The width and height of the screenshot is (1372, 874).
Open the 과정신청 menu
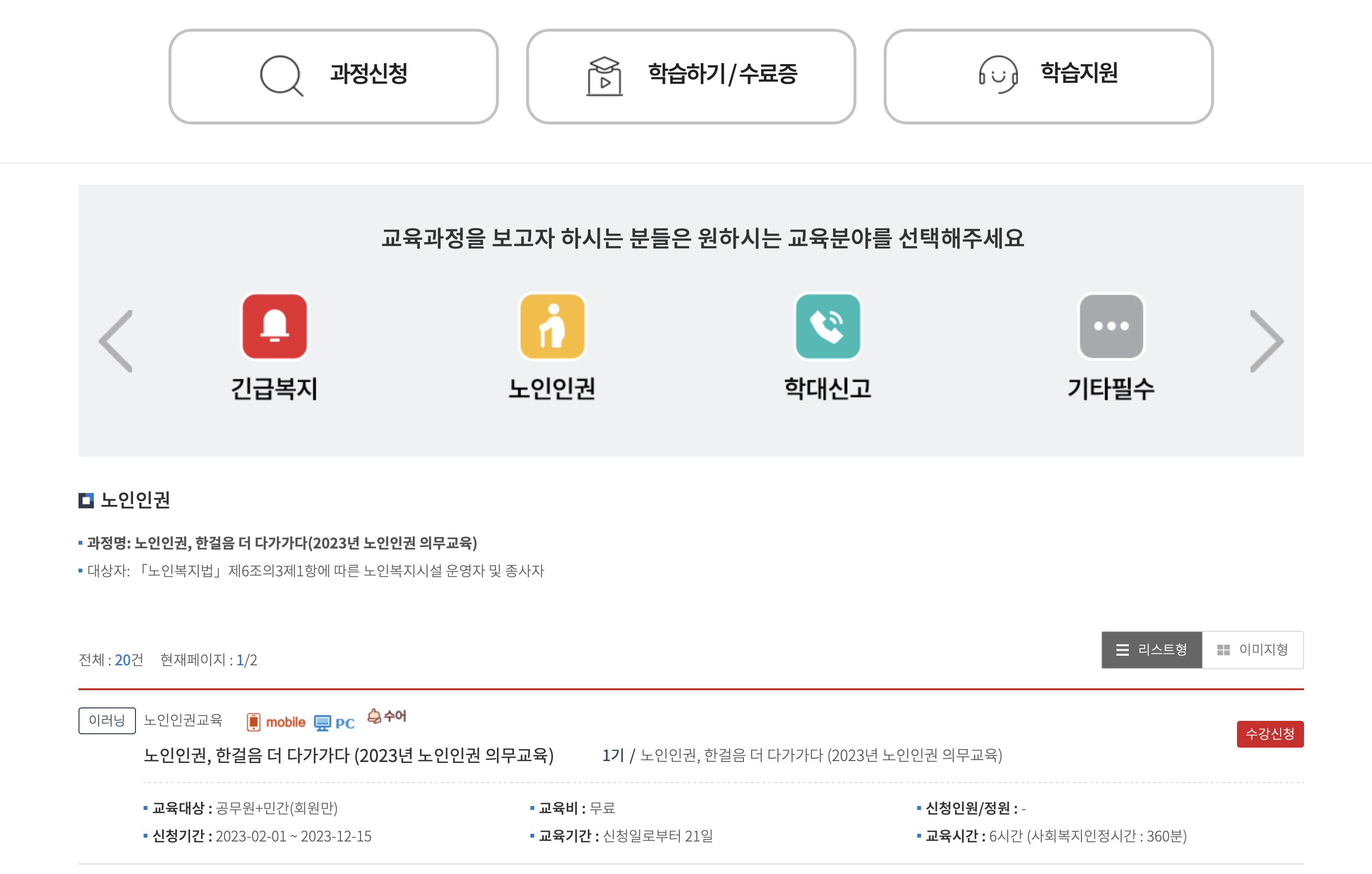[333, 75]
